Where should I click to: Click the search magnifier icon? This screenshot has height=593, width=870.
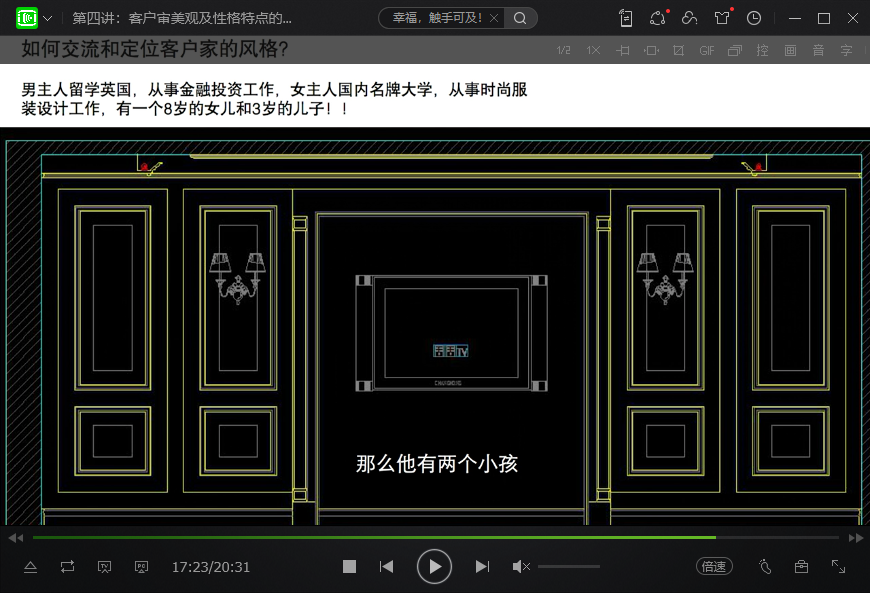coord(520,18)
